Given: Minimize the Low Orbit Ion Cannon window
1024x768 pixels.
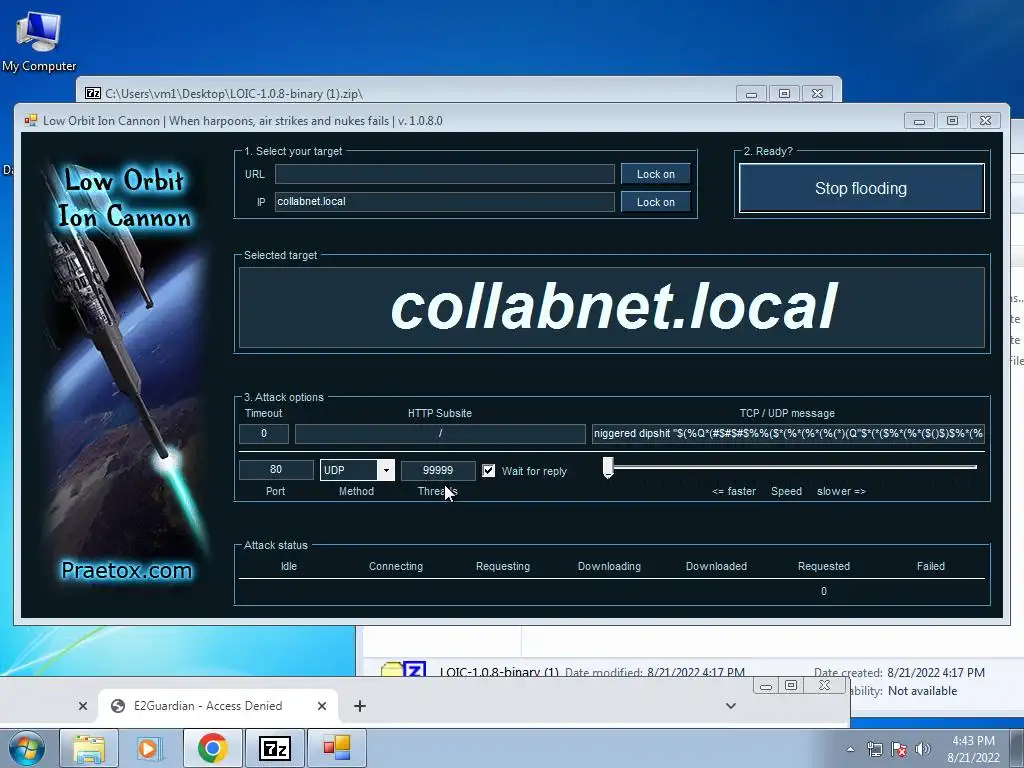Looking at the screenshot, I should [x=920, y=121].
